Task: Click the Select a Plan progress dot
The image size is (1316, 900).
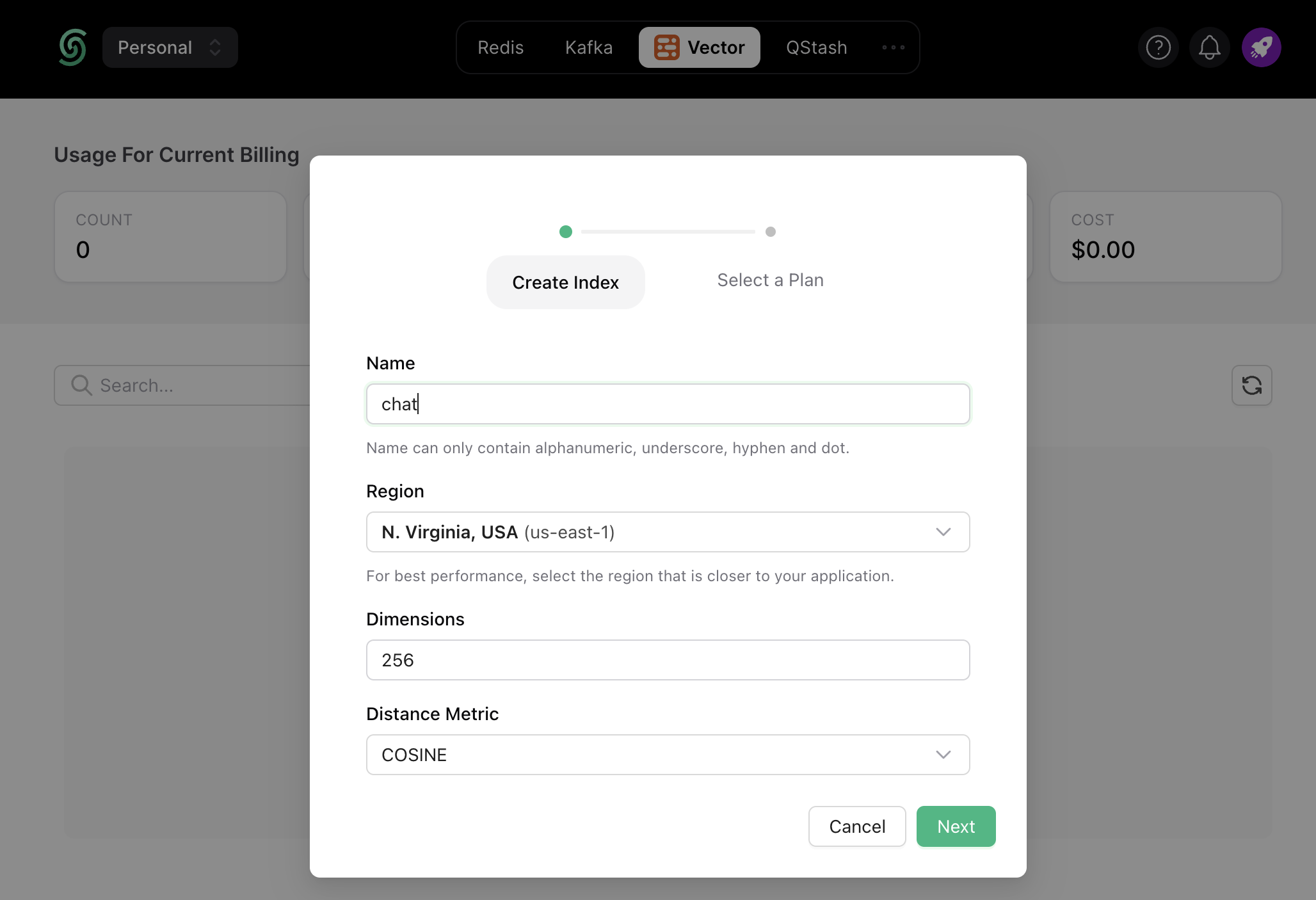Action: click(x=771, y=232)
